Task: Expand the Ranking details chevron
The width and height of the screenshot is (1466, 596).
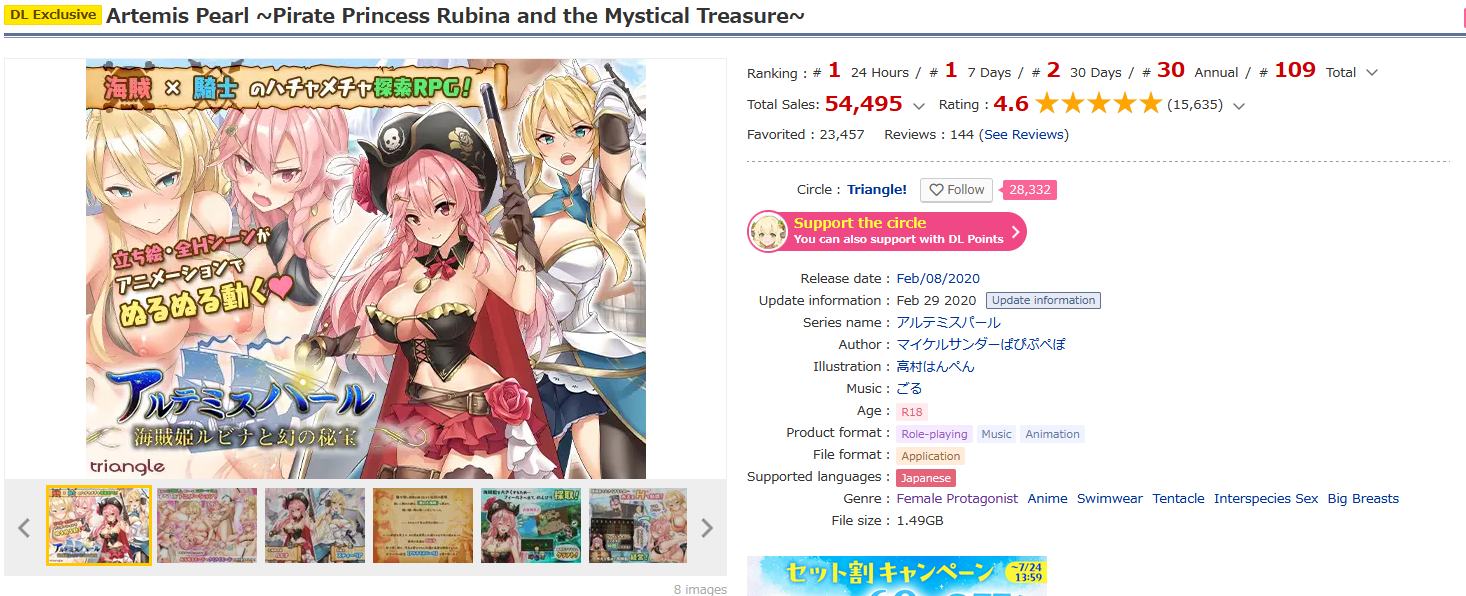Action: tap(1372, 73)
